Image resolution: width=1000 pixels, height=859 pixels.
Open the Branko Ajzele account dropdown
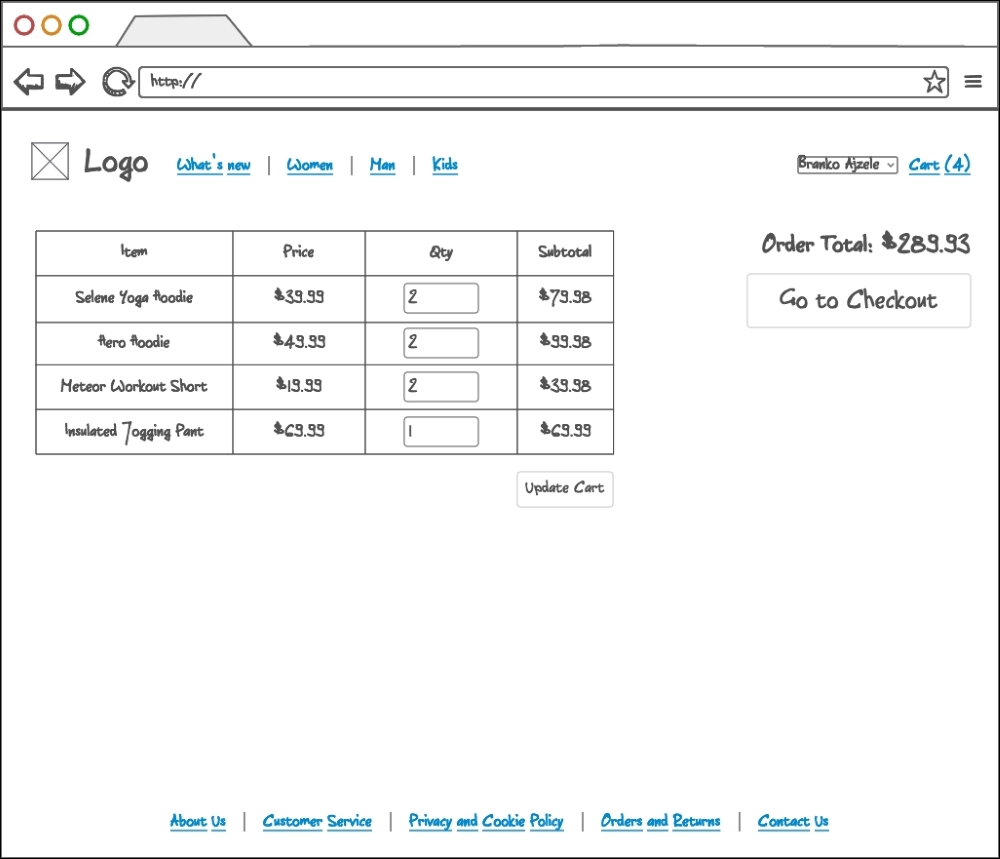[x=846, y=165]
